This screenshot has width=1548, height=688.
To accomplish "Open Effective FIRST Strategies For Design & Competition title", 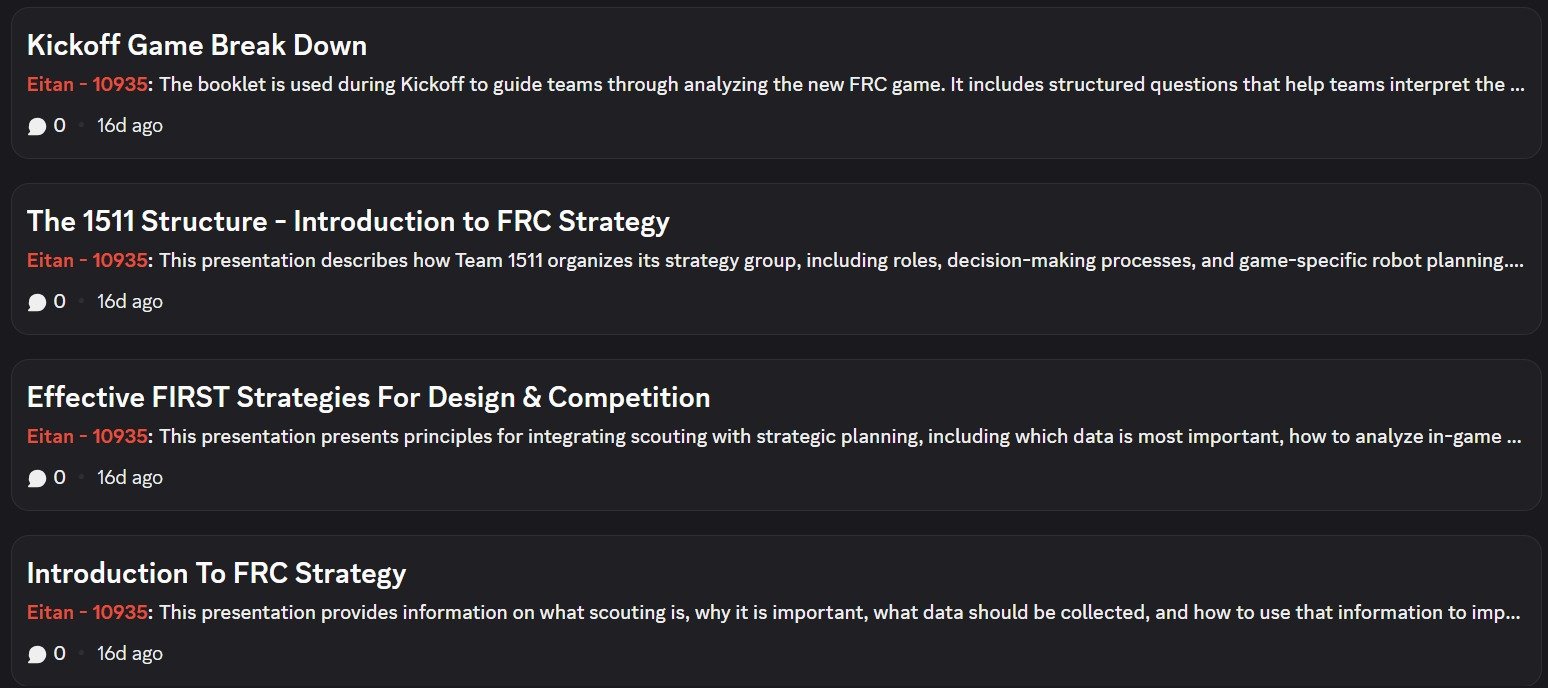I will [x=368, y=397].
